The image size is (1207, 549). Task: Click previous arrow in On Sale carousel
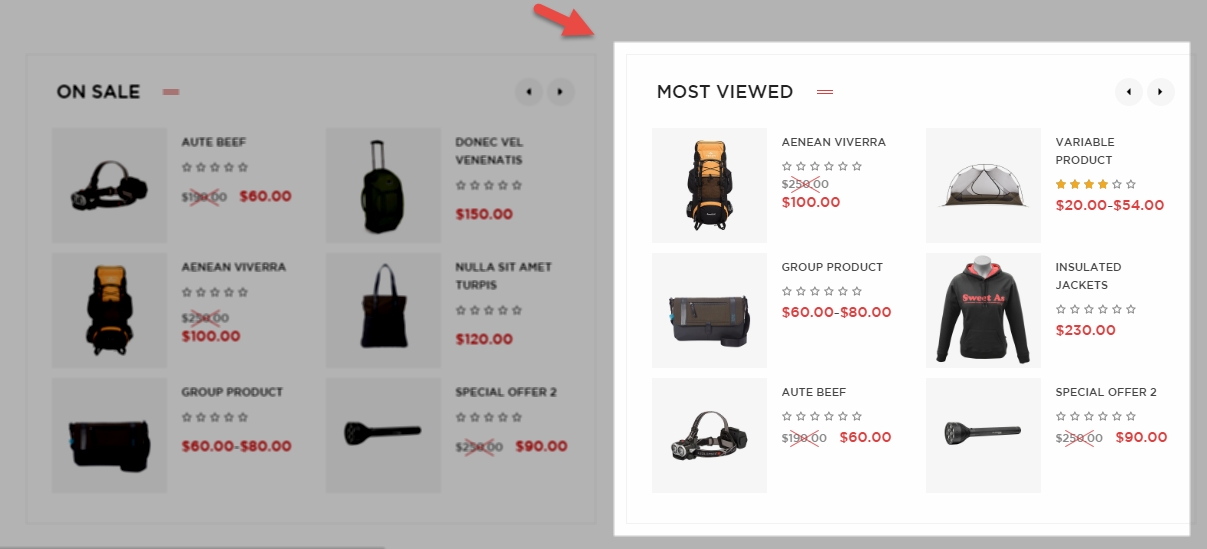529,92
